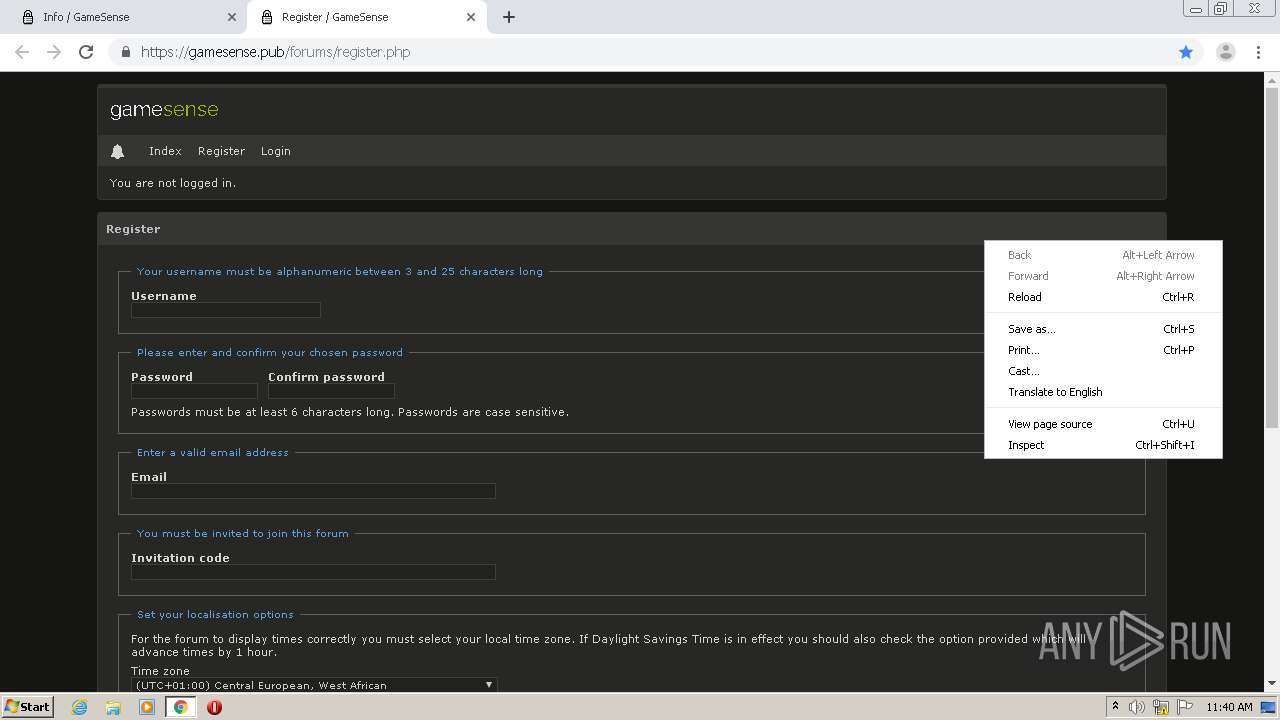Viewport: 1280px width, 720px height.
Task: Click the page vertical scrollbar thumb
Action: [1272, 258]
